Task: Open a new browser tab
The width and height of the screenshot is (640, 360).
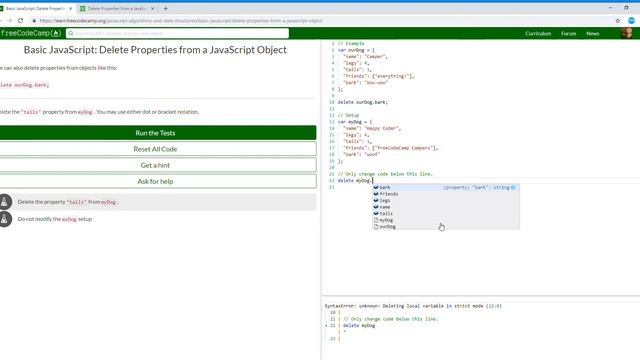Action: (165, 8)
